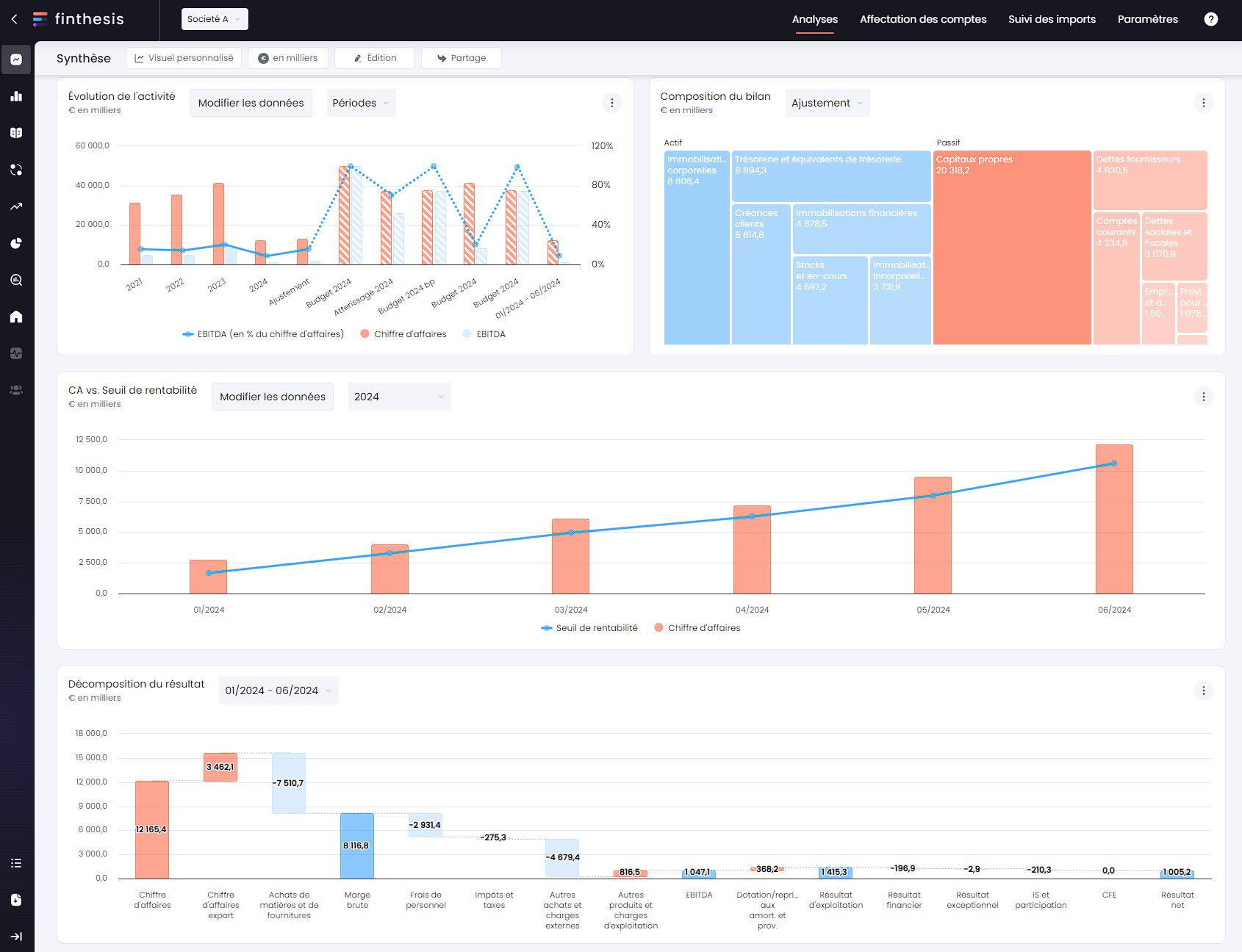Open options menu for Composition du bilan
The height and width of the screenshot is (952, 1242).
(1203, 103)
